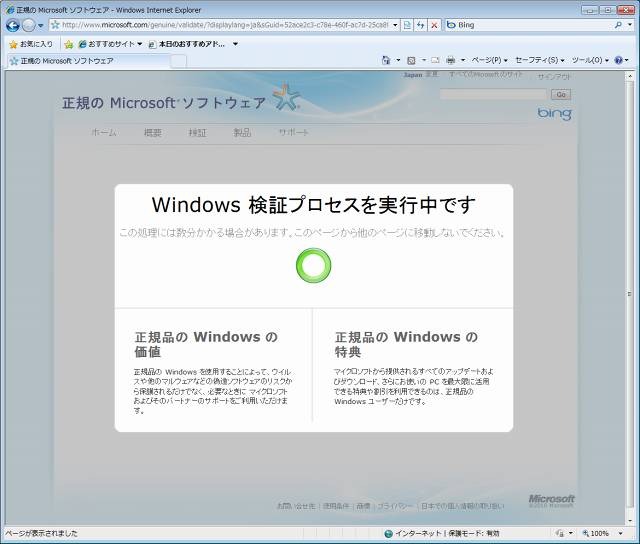The image size is (640, 544).
Task: Open the ツール(O) menu
Action: point(590,60)
